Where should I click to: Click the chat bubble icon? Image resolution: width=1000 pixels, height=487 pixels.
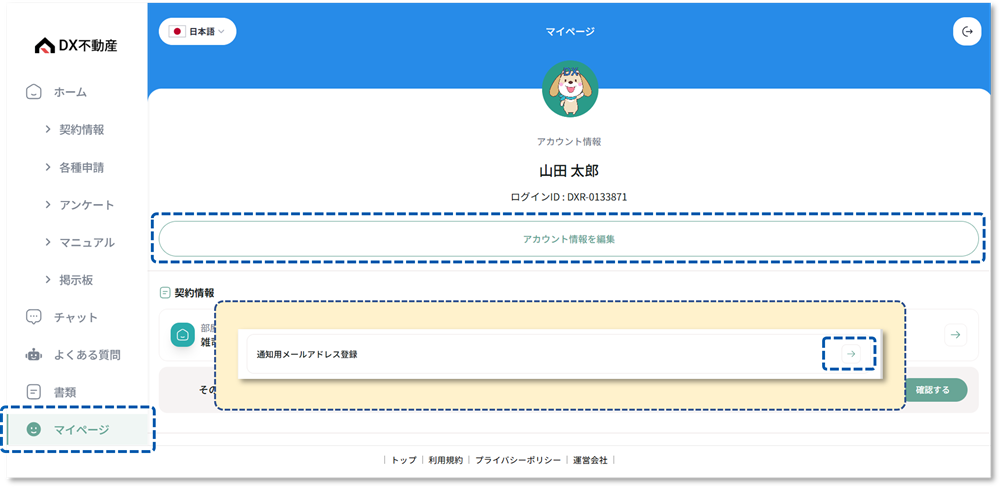click(33, 317)
